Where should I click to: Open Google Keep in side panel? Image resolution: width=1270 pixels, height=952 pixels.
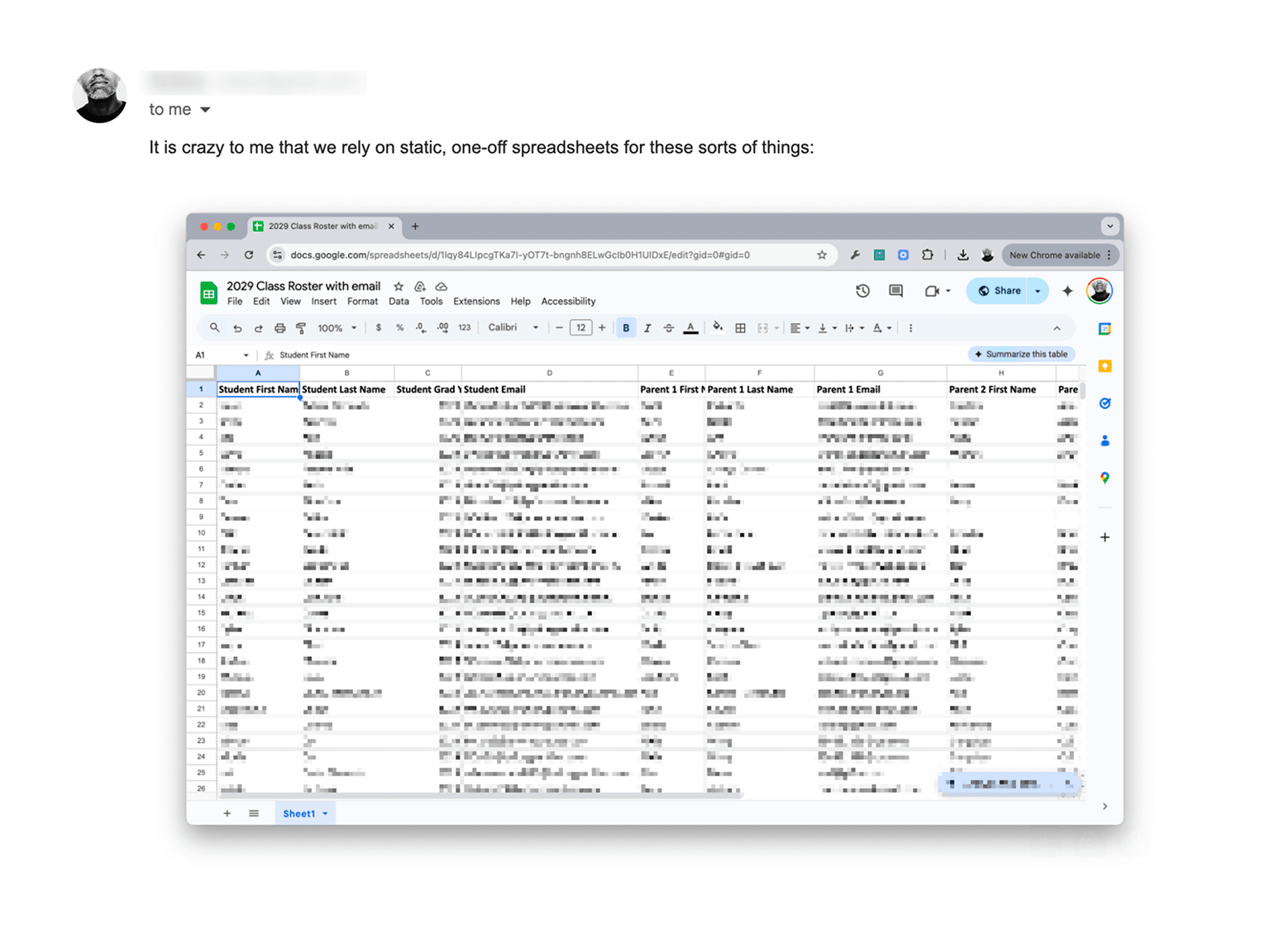pos(1105,366)
